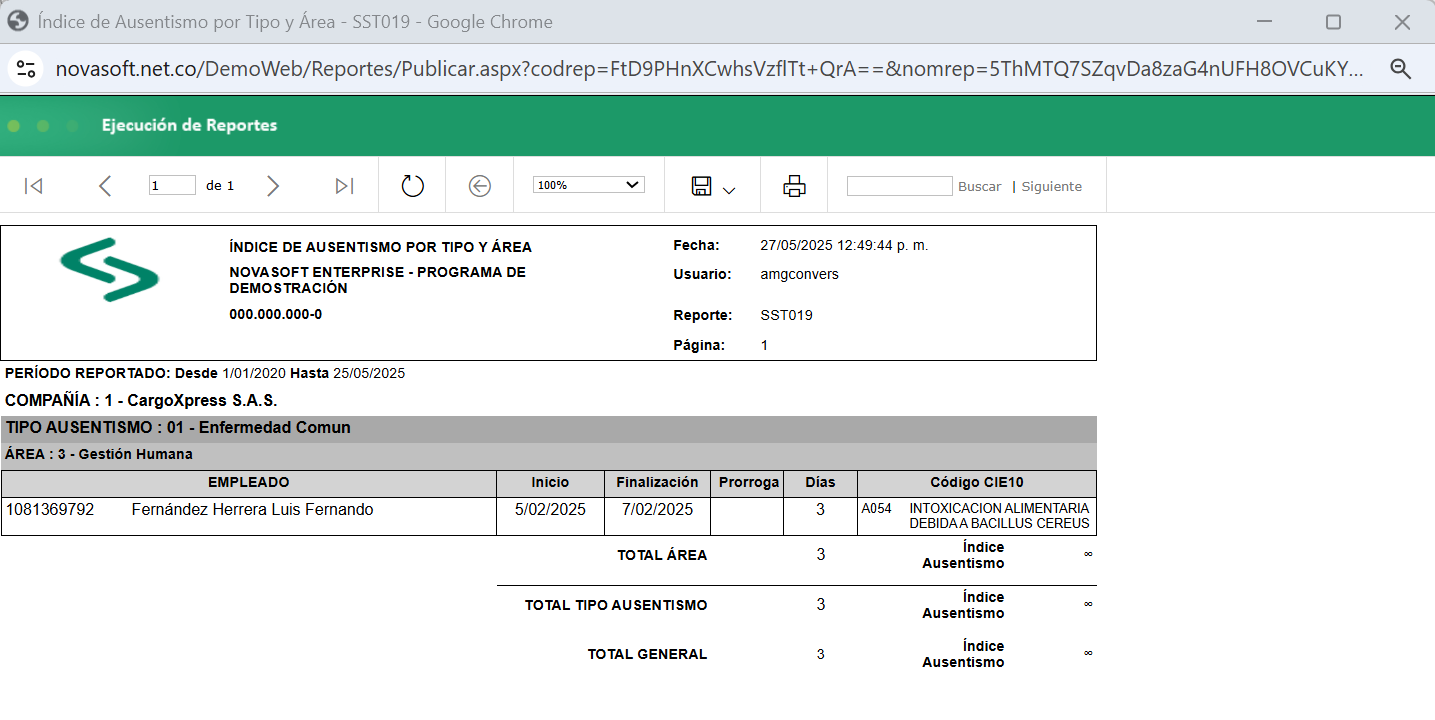
Task: Expand the export format dropdown arrow
Action: click(x=729, y=190)
